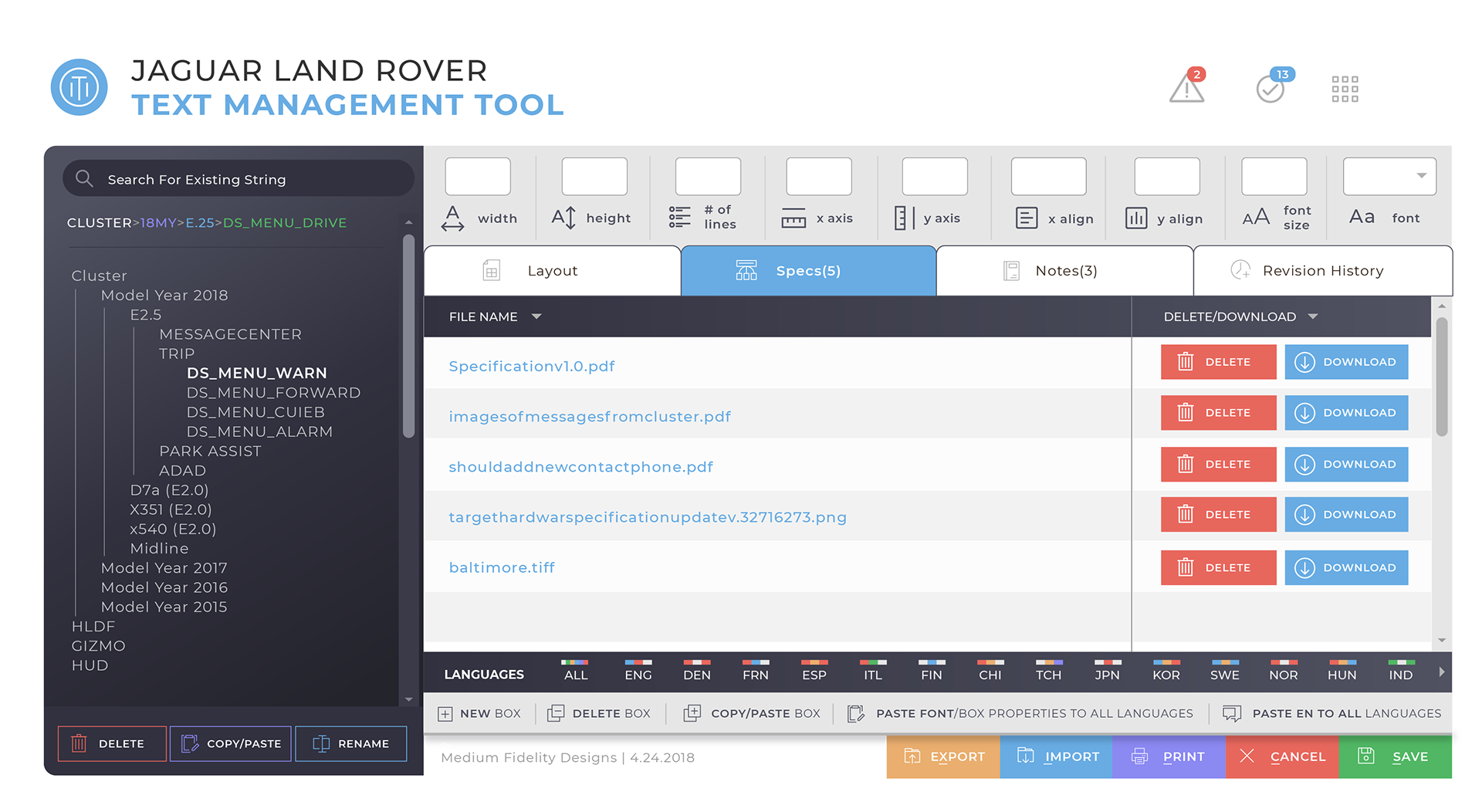Click the Text Management Tool circular logo
This screenshot has width=1482, height=812.
point(79,87)
